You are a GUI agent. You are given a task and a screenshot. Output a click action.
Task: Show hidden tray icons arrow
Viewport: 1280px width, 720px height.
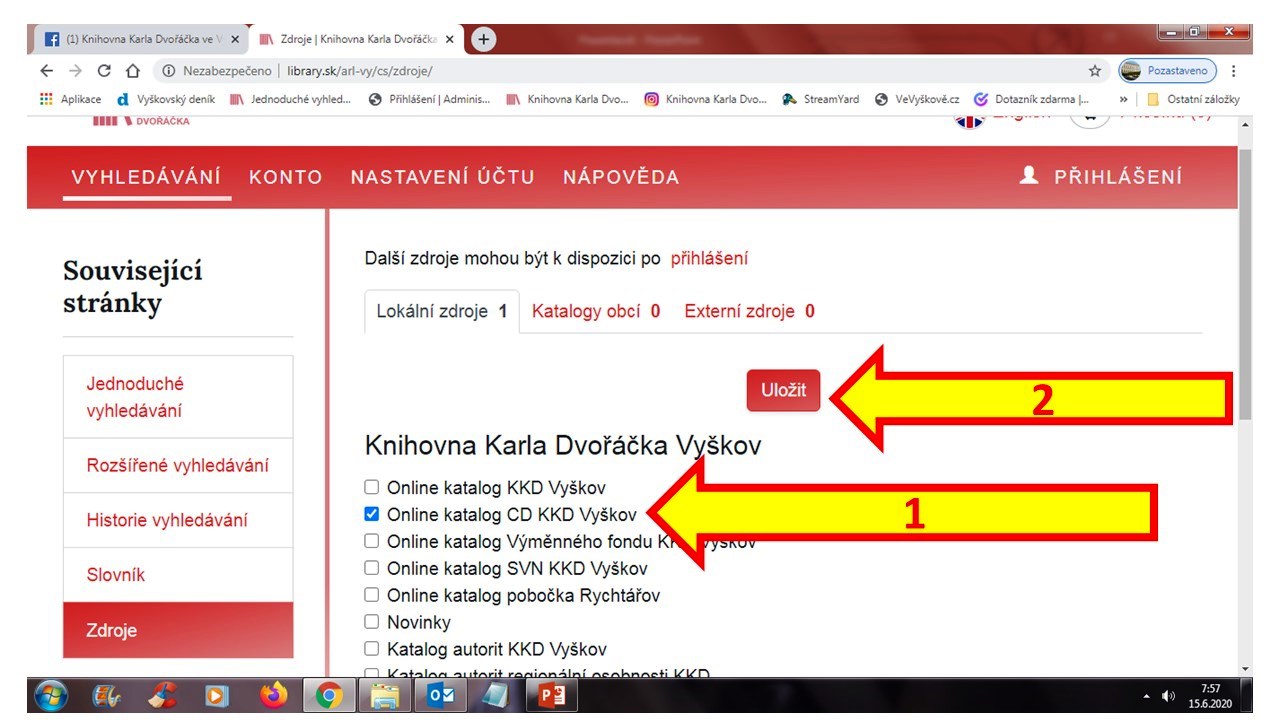1146,696
